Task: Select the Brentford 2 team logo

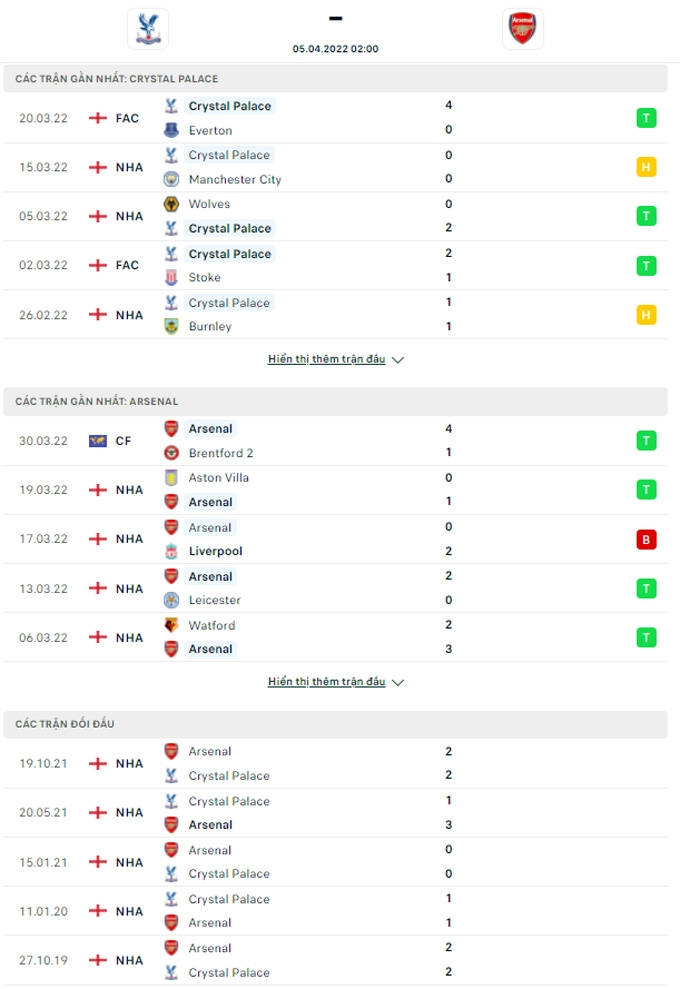Action: point(170,452)
